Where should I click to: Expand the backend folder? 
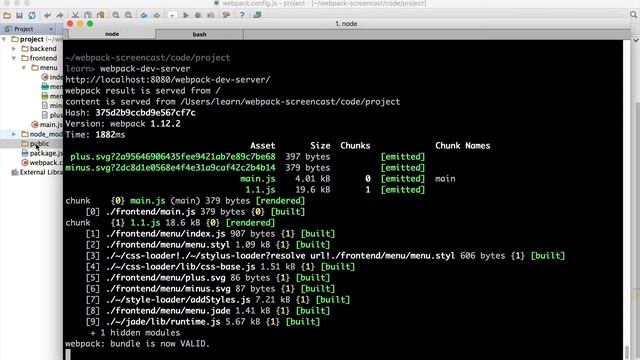(x=14, y=49)
